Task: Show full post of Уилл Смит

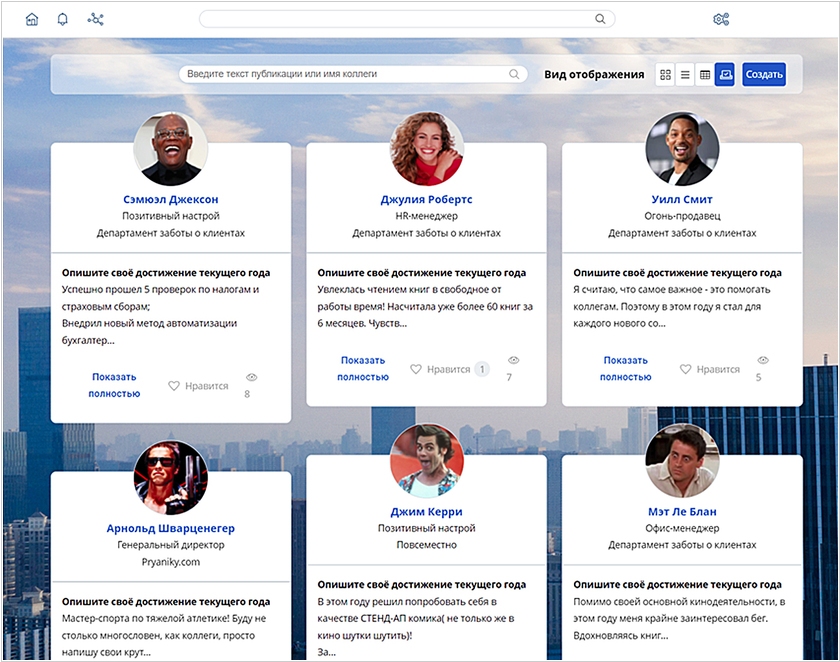Action: coord(625,368)
